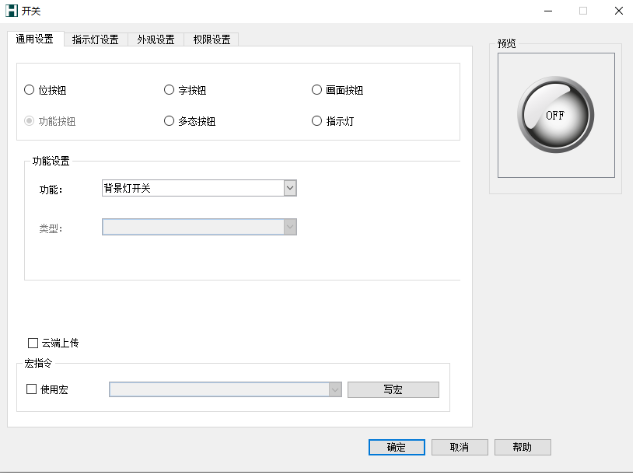Expand the 功能 dropdown list

[x=290, y=188]
